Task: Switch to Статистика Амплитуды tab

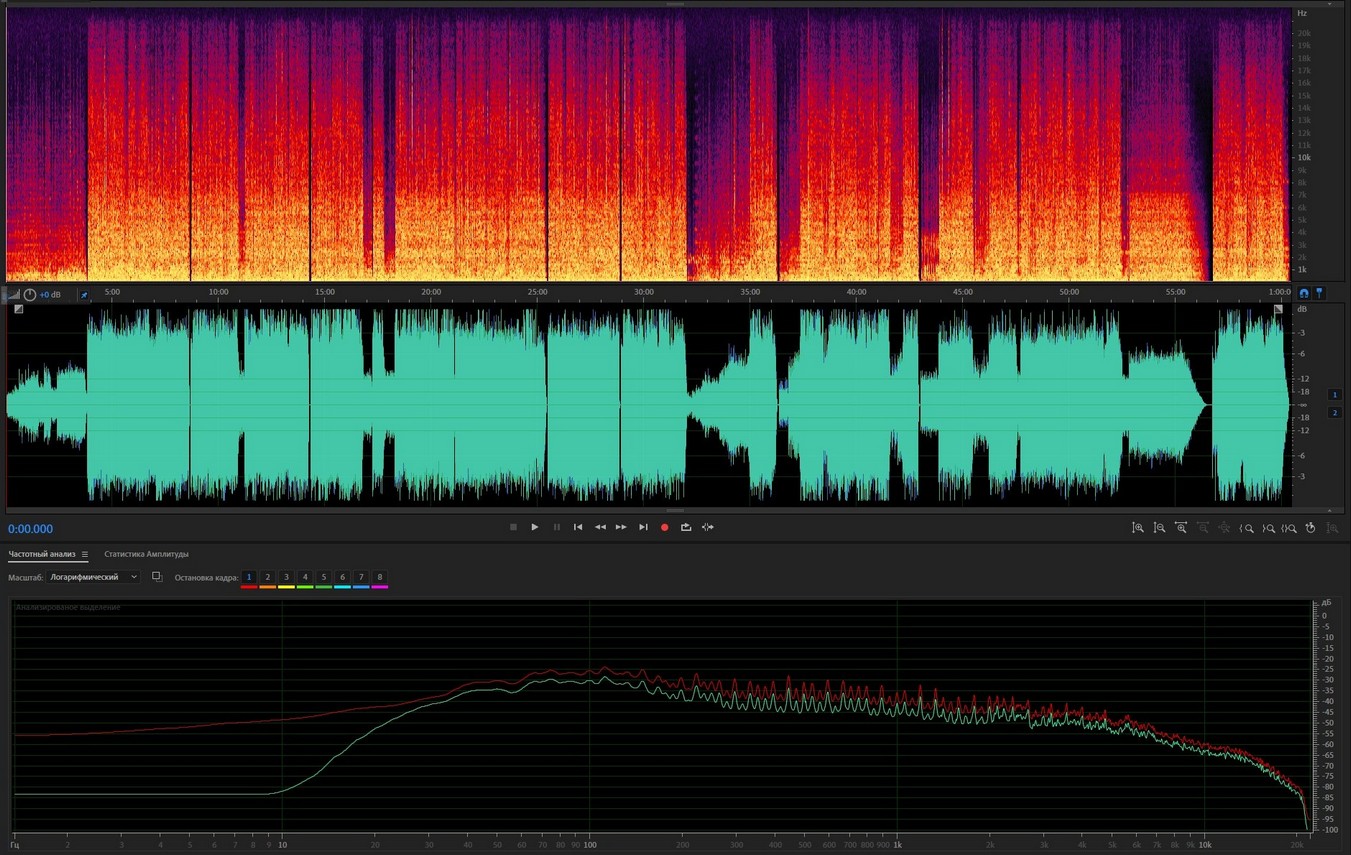Action: 146,554
